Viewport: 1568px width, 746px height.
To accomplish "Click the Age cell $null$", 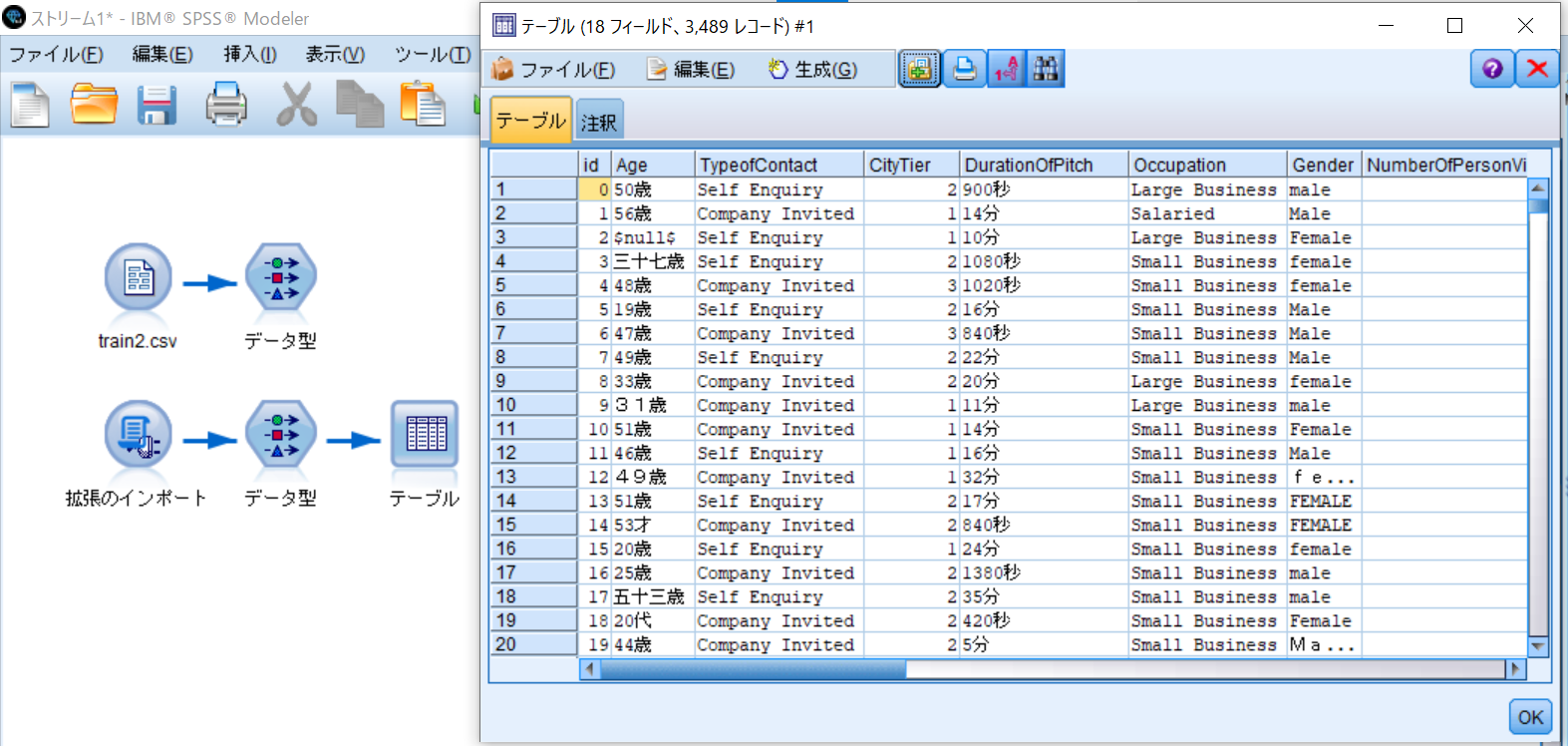I will [653, 237].
